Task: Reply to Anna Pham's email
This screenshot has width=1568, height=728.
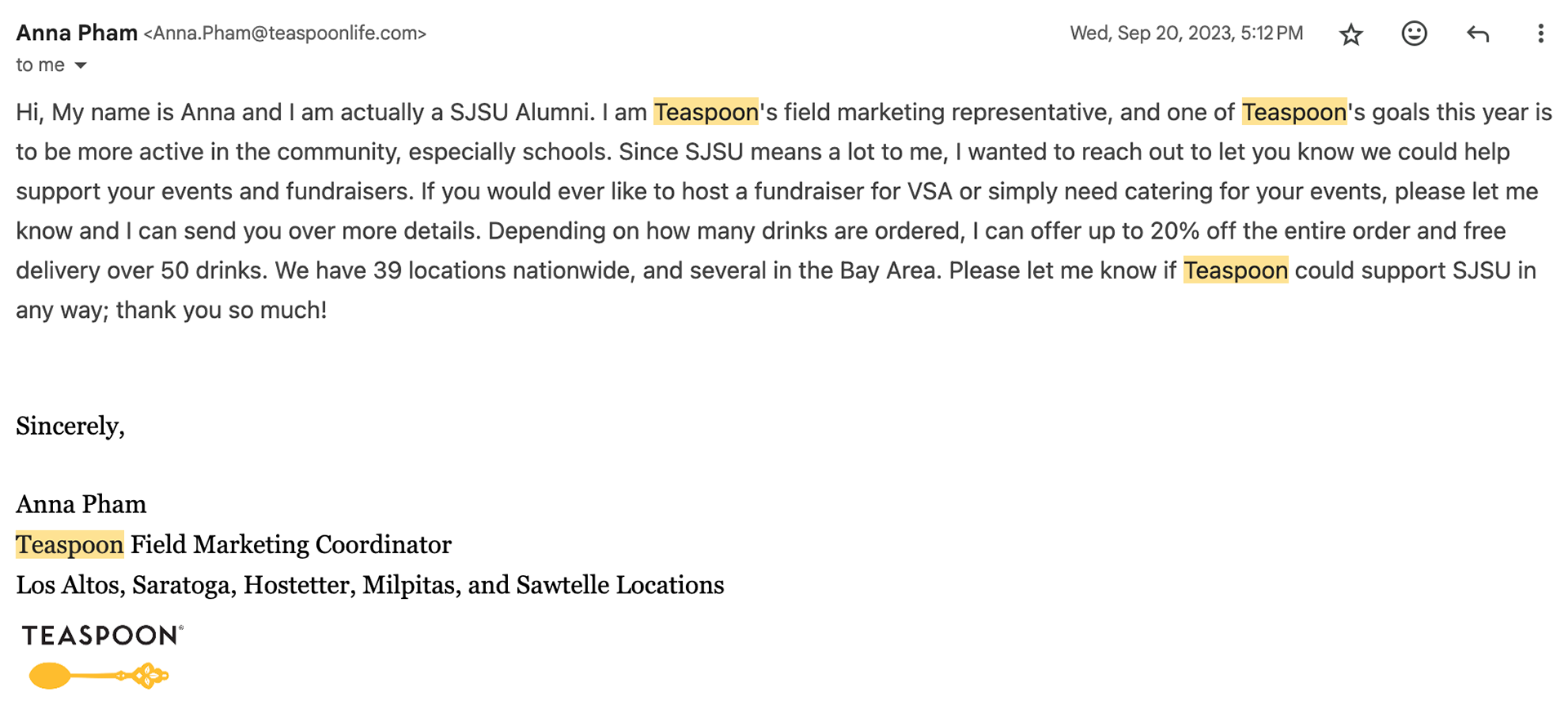Action: 1477,33
